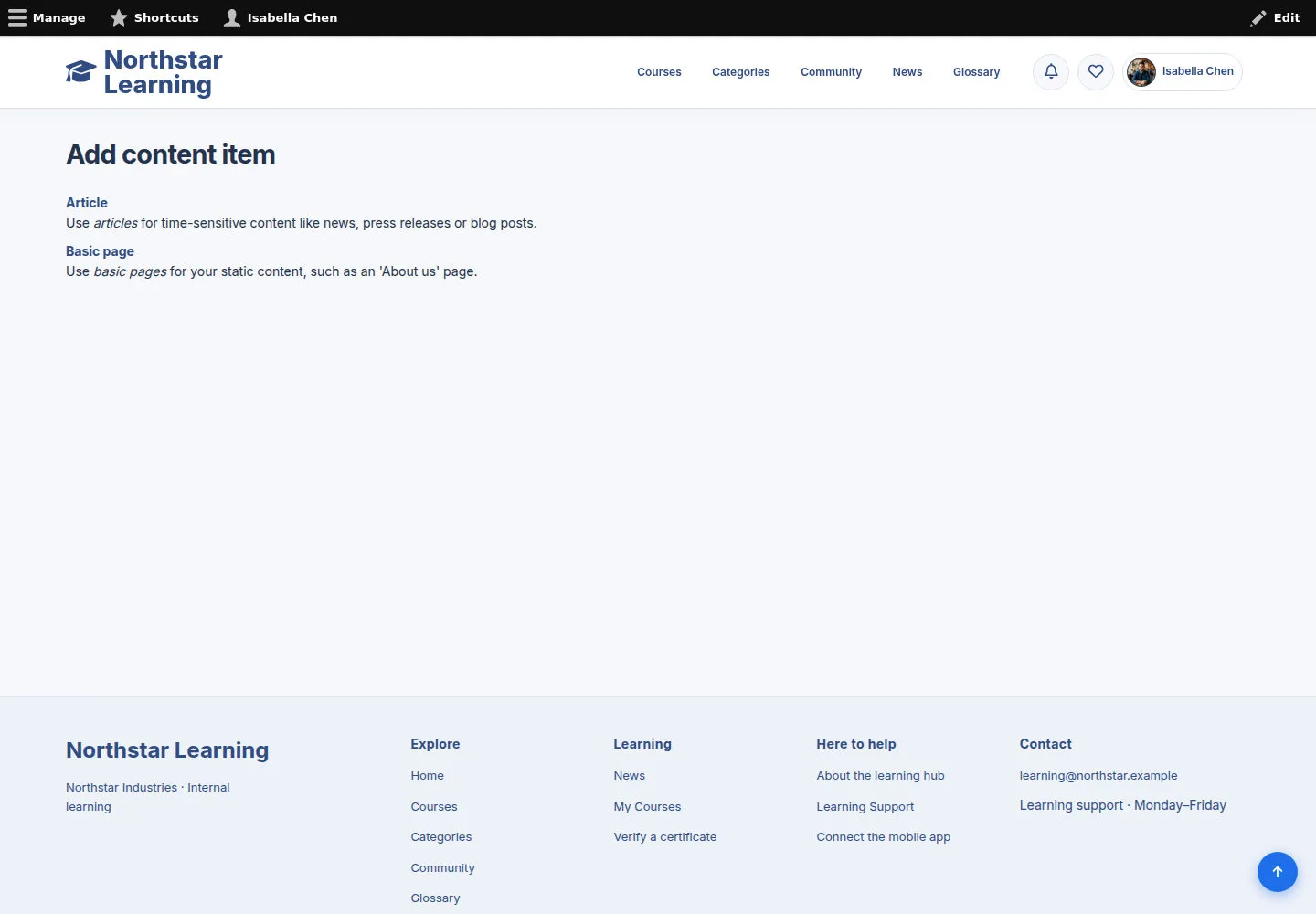Click 'Northstar Industries · Internal learning' text
1316x914 pixels.
[x=148, y=797]
